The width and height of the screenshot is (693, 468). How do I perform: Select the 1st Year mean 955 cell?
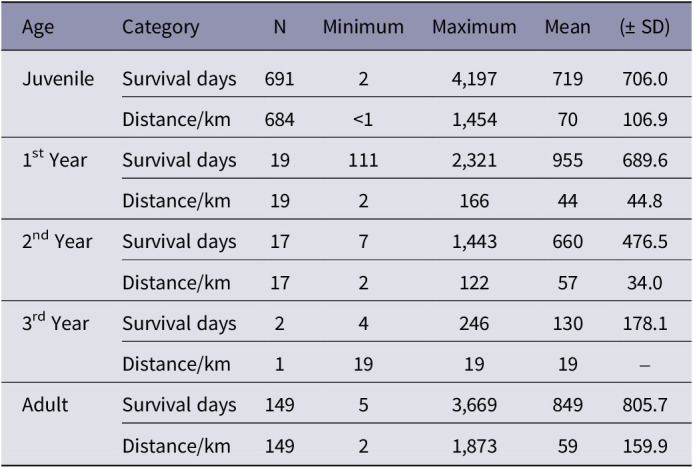[x=567, y=160]
